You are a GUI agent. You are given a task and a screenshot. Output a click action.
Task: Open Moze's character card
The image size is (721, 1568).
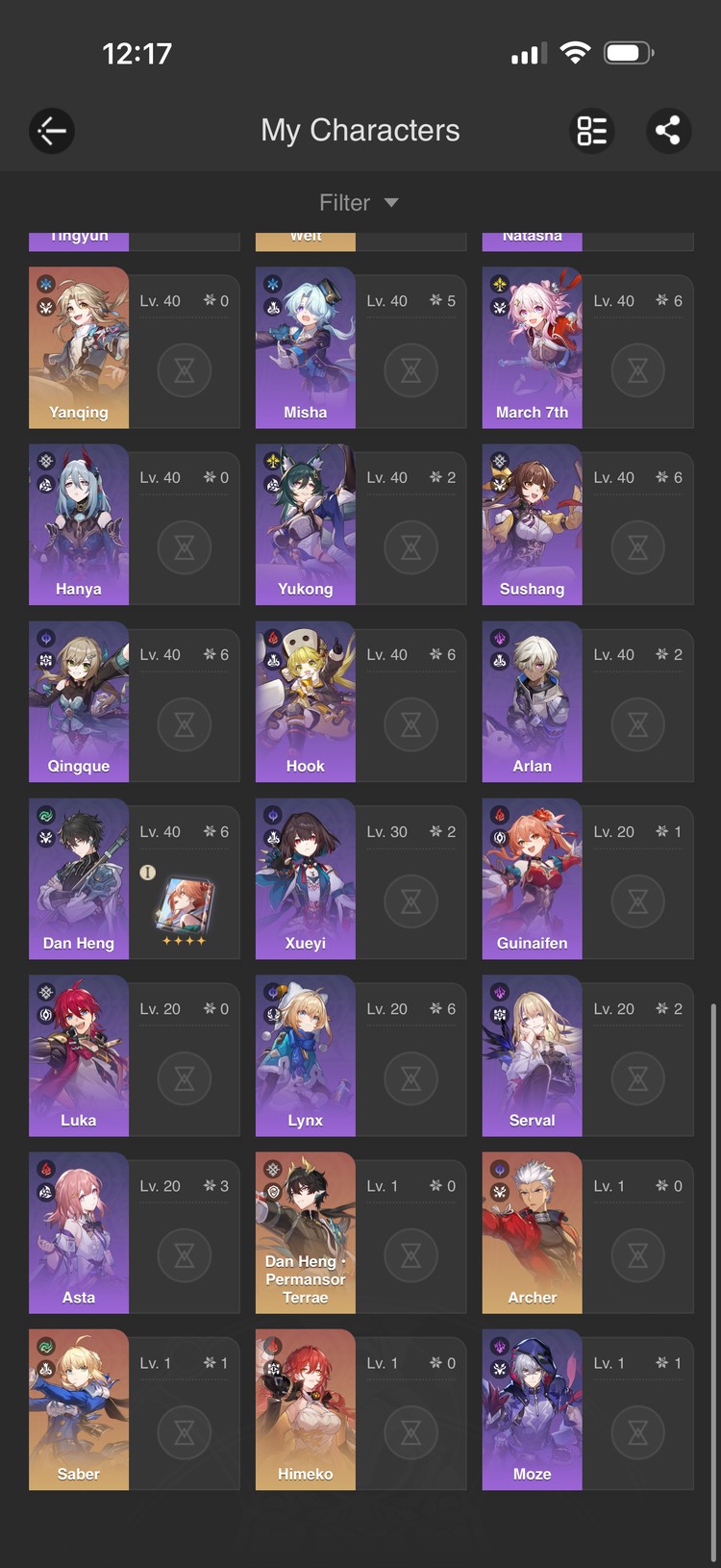coord(587,1409)
